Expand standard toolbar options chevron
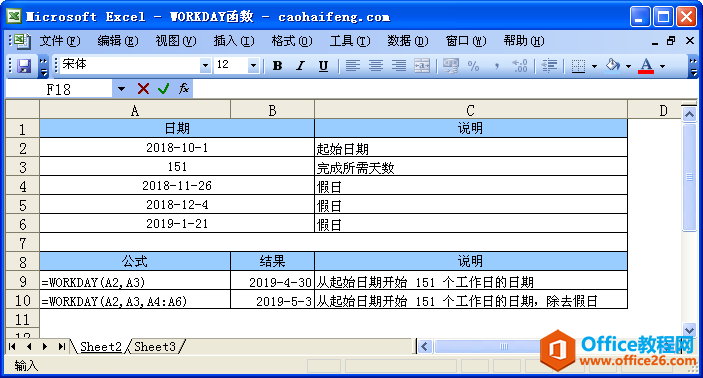Image resolution: width=703 pixels, height=378 pixels. (43, 66)
